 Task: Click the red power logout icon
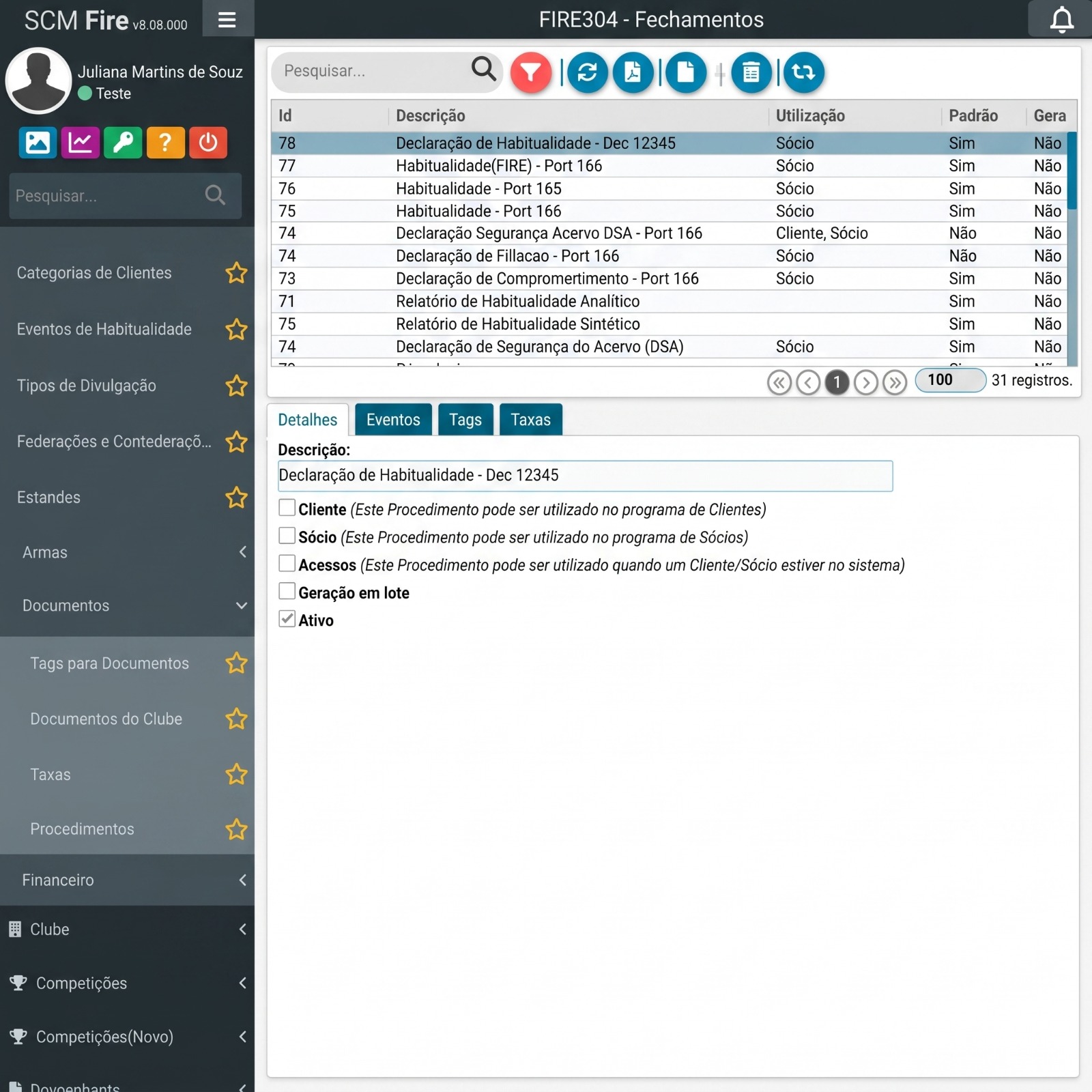click(x=207, y=143)
